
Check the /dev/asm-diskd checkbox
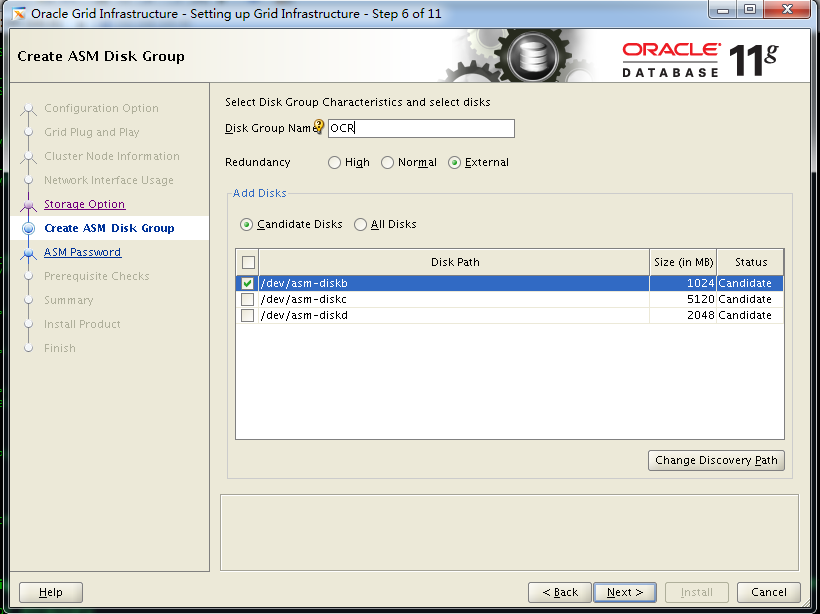click(247, 315)
